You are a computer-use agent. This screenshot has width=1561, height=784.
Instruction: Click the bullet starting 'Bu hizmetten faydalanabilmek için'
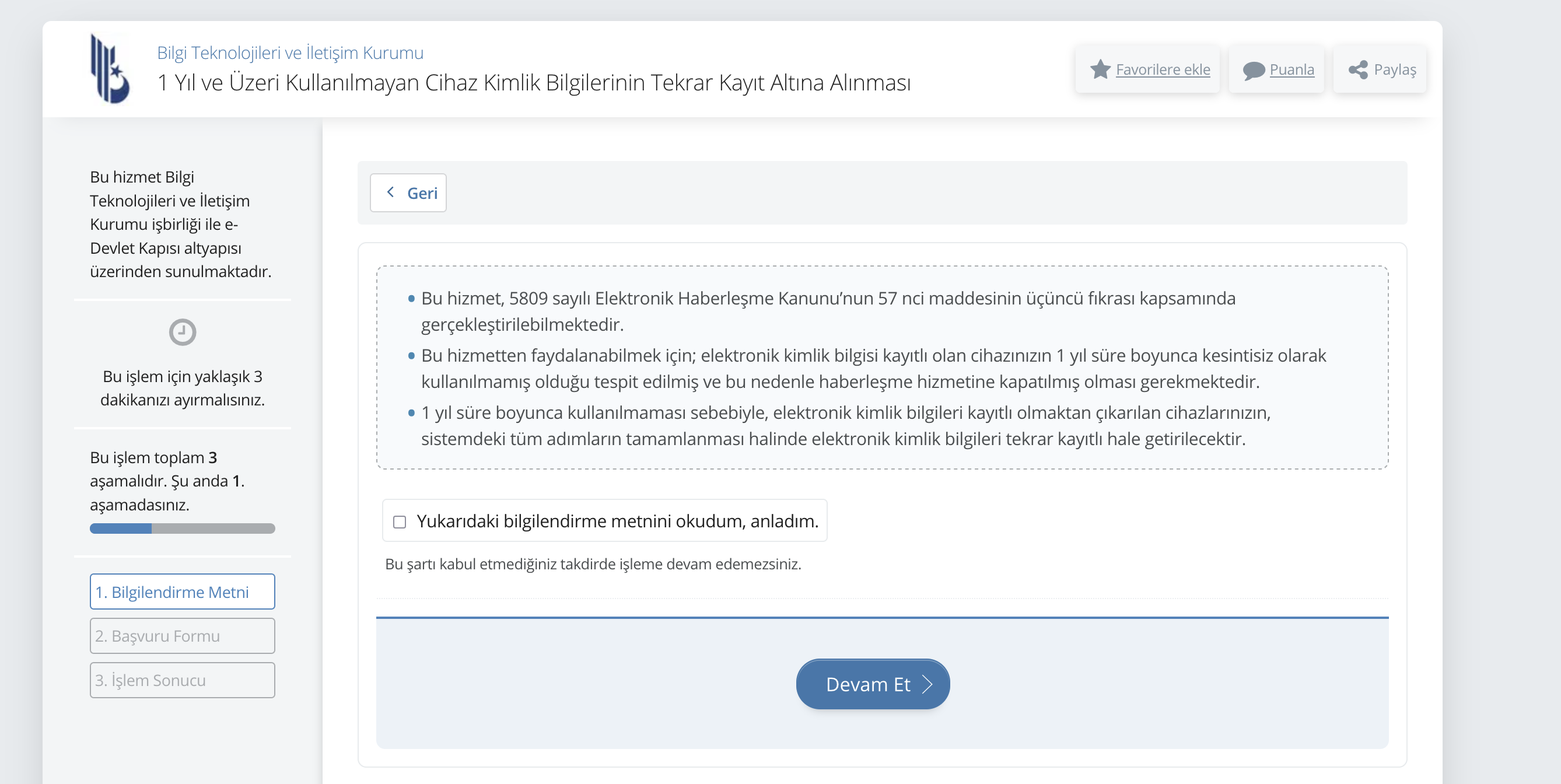[874, 368]
